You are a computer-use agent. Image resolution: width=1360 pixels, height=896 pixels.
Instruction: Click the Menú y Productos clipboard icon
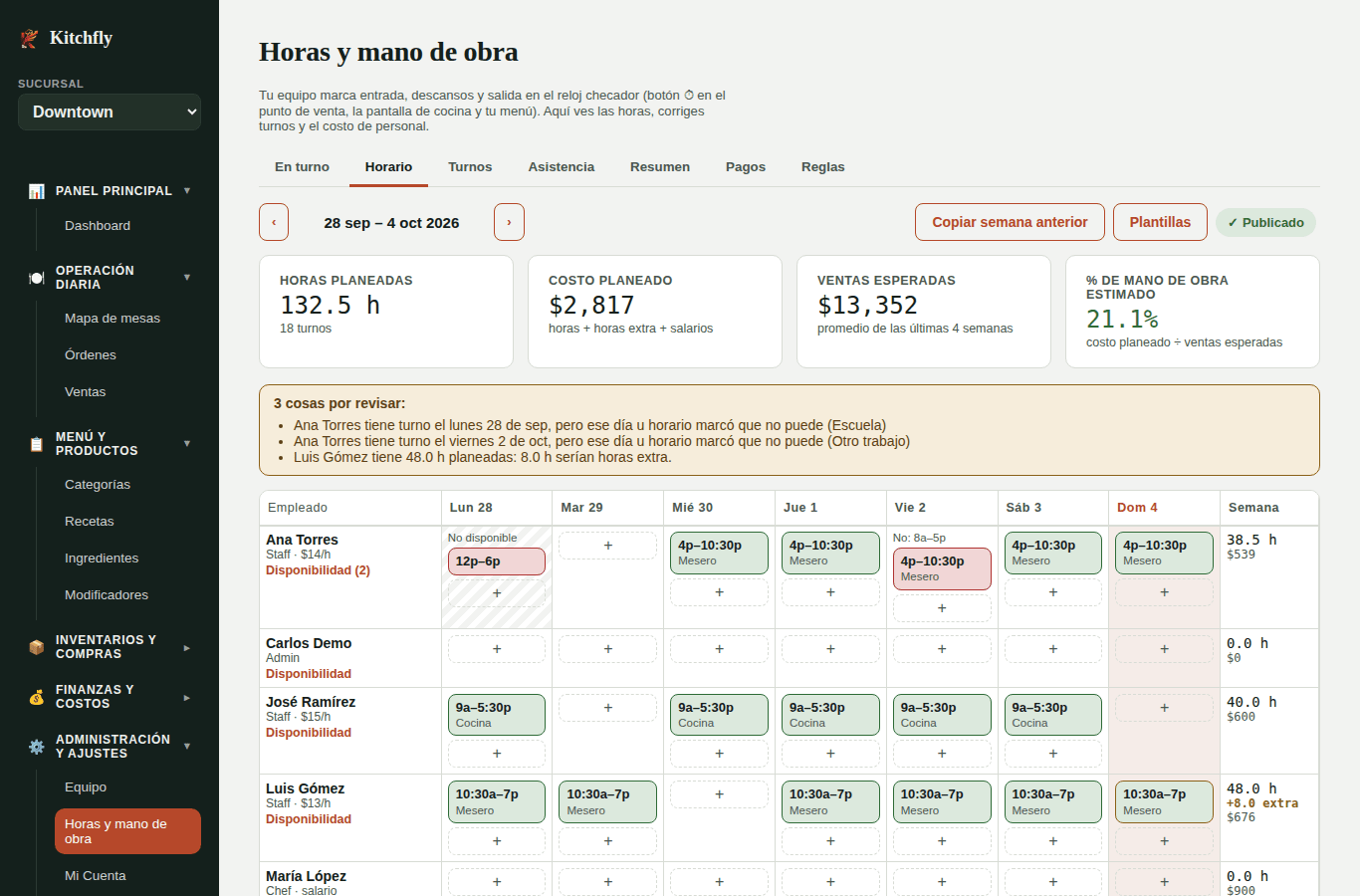[37, 444]
